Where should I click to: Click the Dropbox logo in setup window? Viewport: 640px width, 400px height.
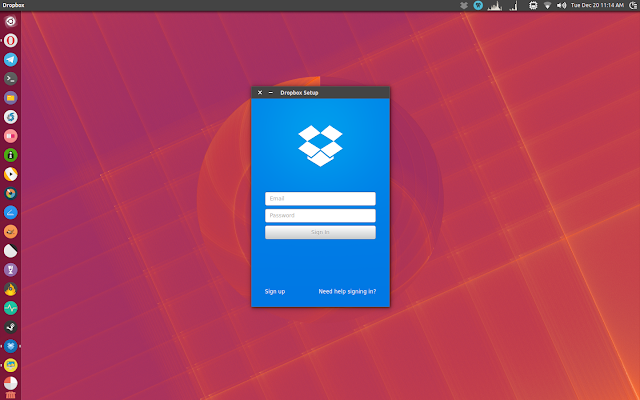pos(320,146)
